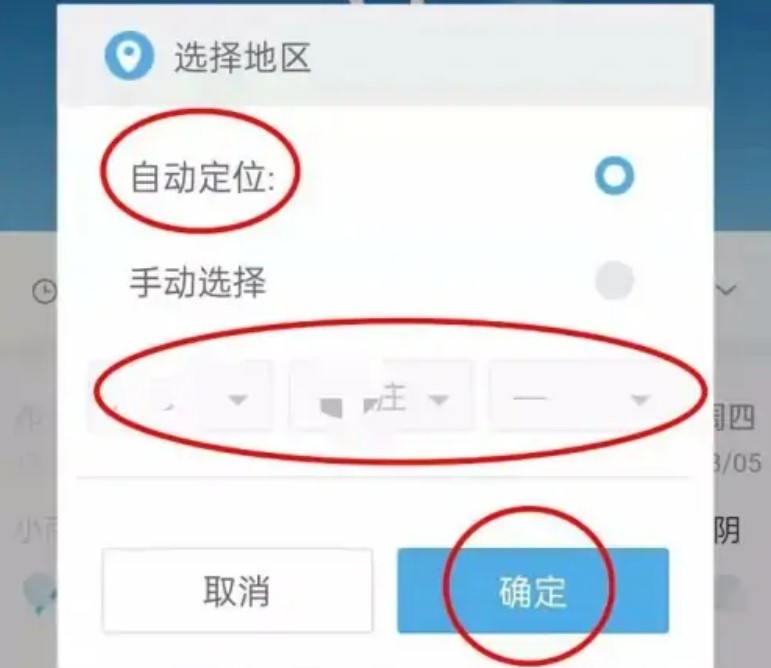This screenshot has width=771, height=668.
Task: Open the first province dropdown
Action: [180, 396]
